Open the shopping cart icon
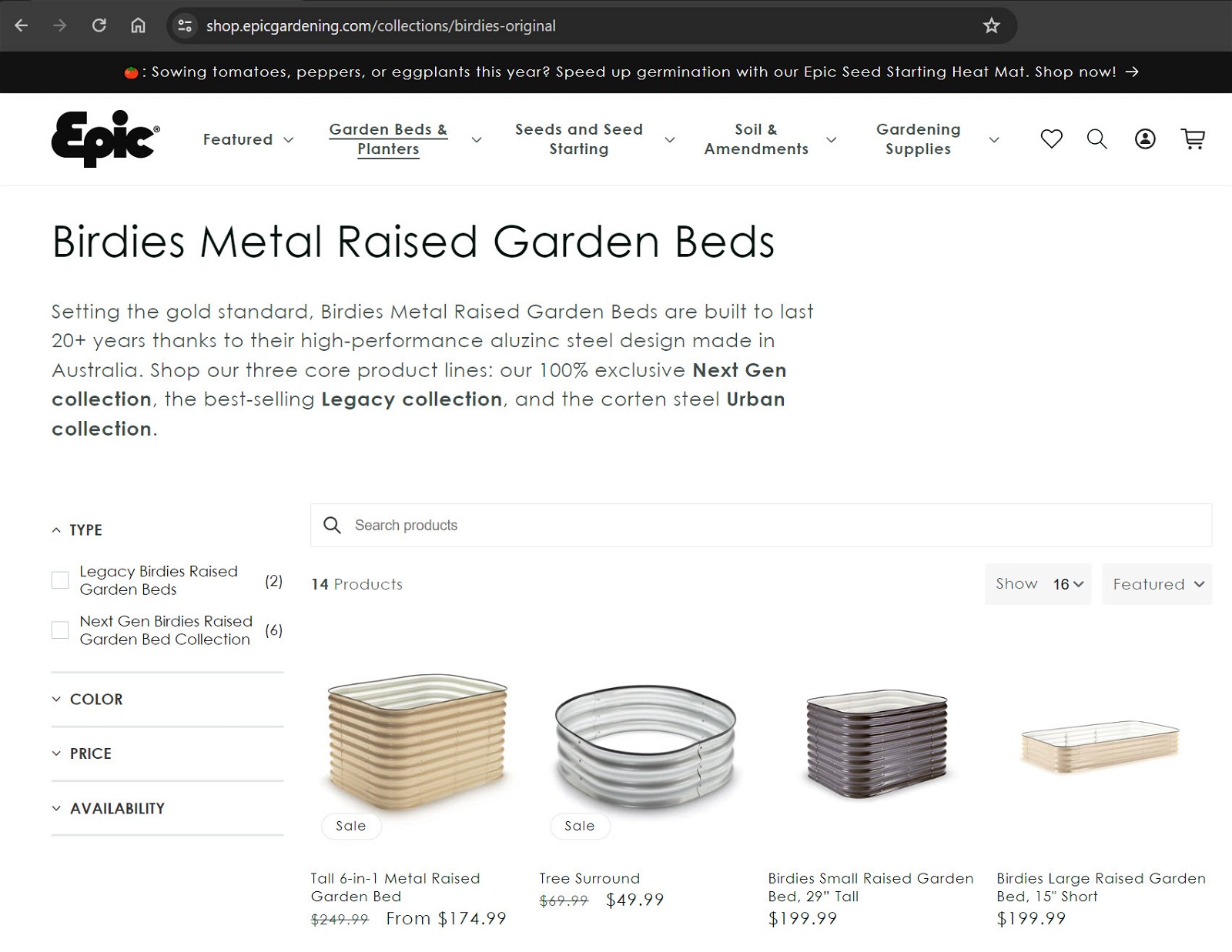The width and height of the screenshot is (1232, 952). [x=1193, y=139]
